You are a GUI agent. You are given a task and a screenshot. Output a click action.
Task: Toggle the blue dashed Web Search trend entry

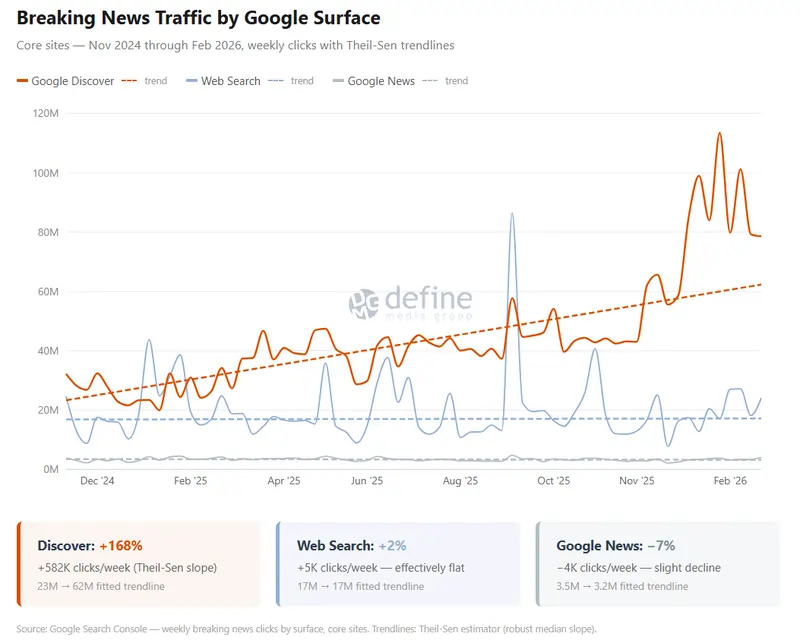[291, 81]
